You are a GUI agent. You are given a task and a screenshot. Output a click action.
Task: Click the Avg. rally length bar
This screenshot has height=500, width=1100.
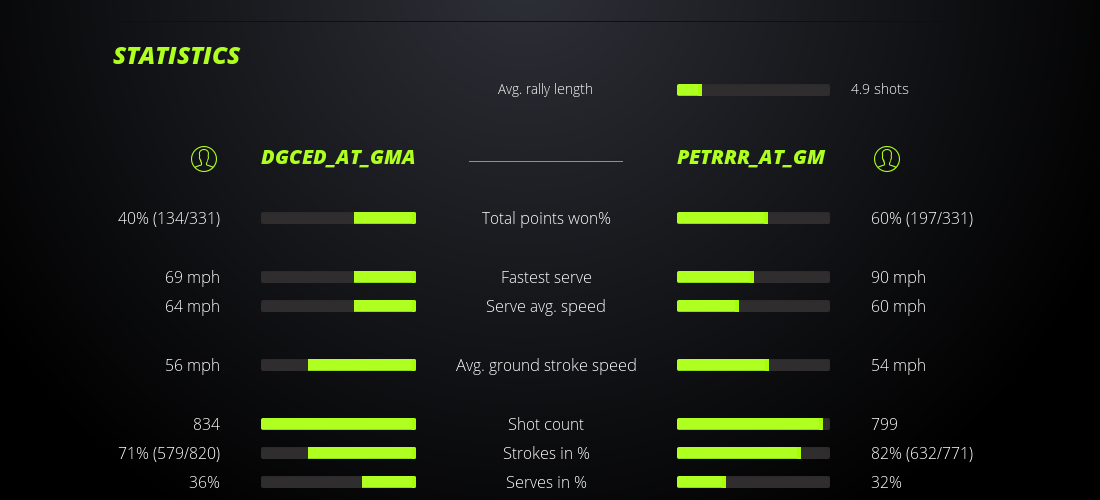(x=753, y=90)
